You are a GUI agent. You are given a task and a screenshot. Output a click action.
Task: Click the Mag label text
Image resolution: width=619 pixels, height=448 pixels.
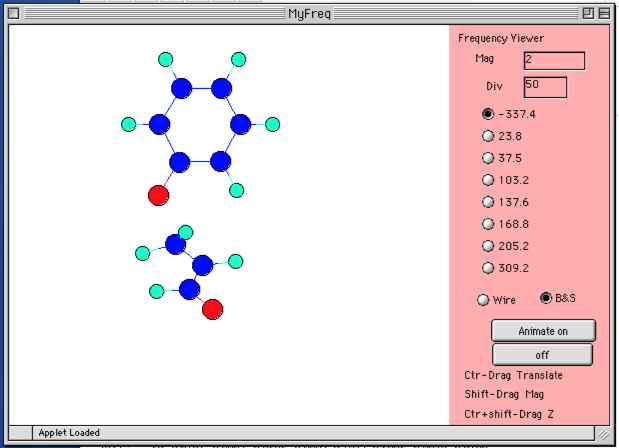484,59
